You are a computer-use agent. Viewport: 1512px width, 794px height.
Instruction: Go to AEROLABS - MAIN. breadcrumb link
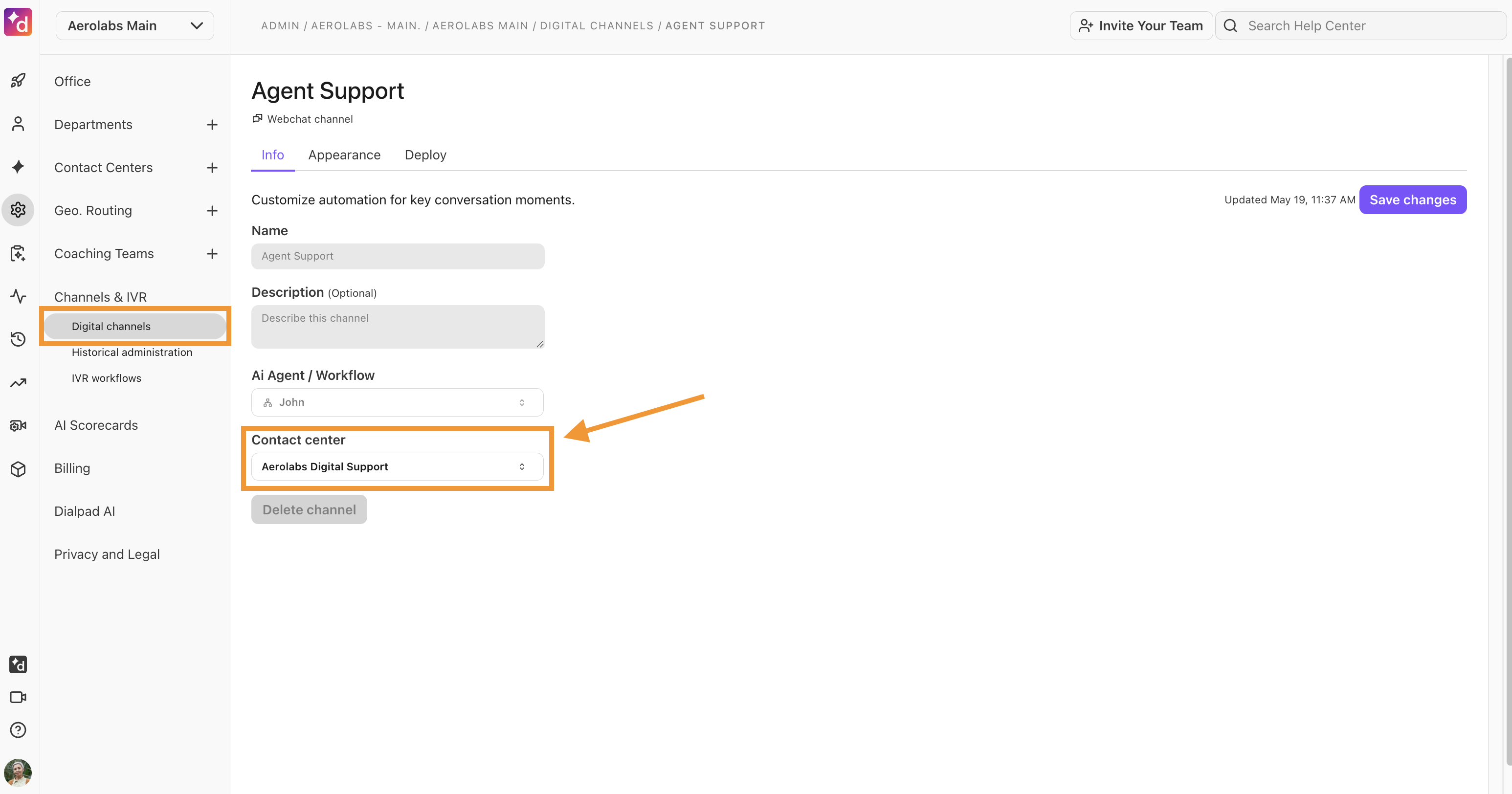366,26
